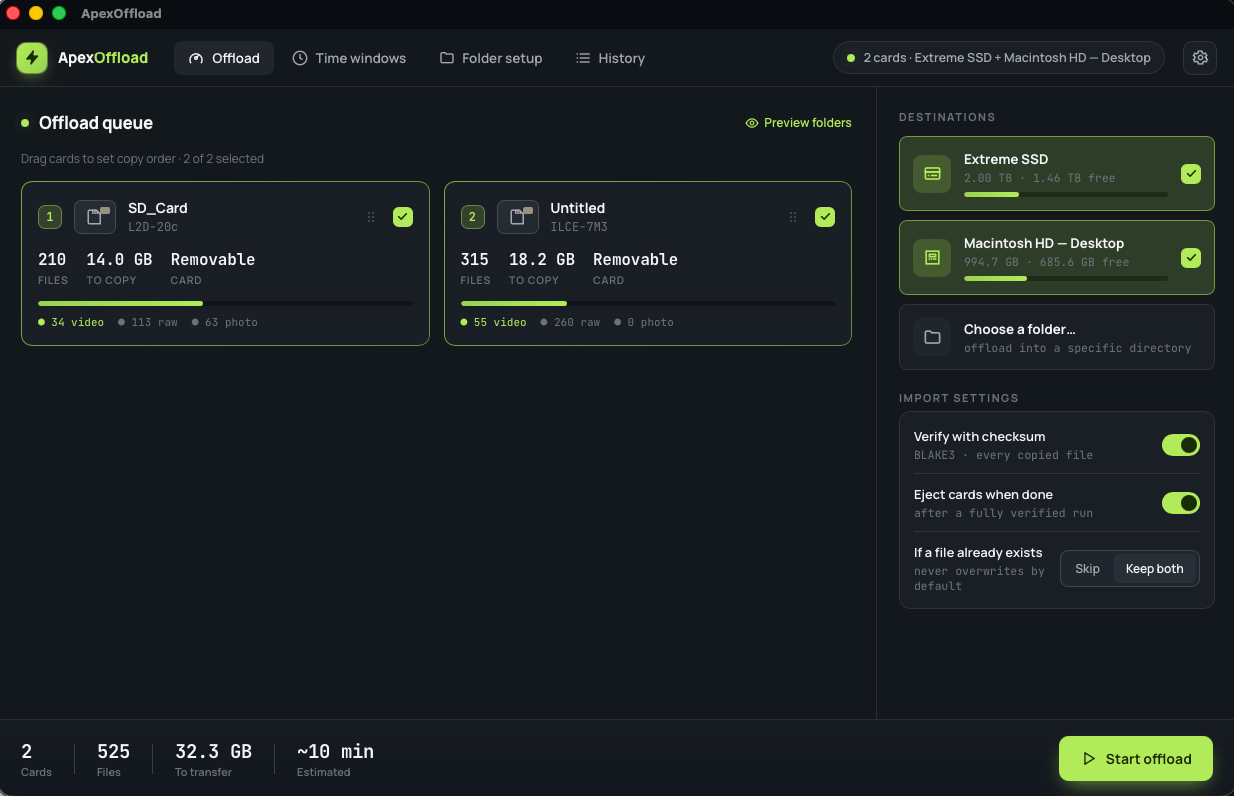Click the Untitled card title
Viewport: 1234px width, 796px height.
pyautogui.click(x=577, y=208)
